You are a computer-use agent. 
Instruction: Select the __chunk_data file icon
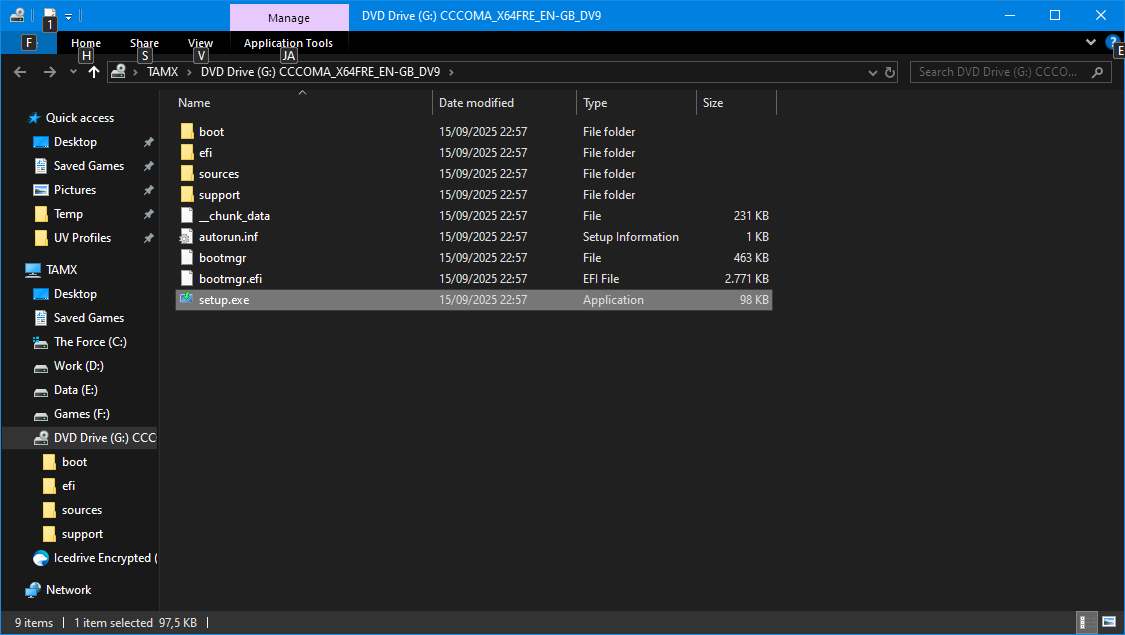tap(187, 215)
